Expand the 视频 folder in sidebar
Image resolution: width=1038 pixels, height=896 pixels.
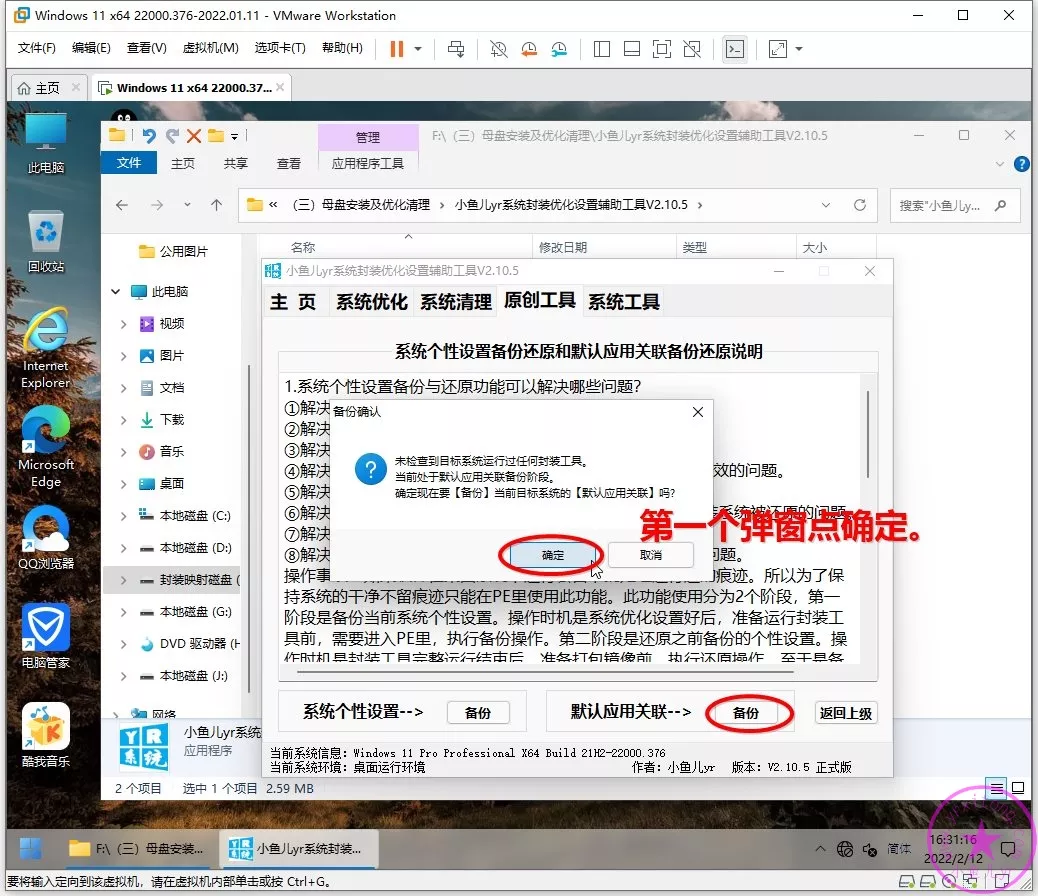[x=123, y=324]
